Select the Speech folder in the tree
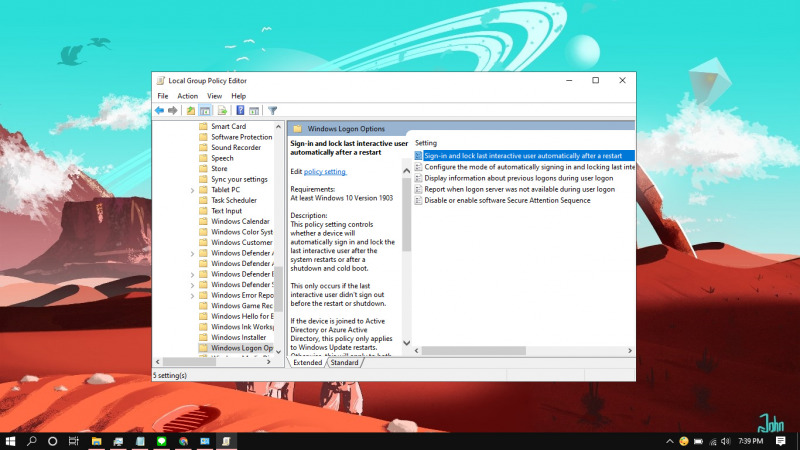The image size is (800, 450). [x=222, y=158]
